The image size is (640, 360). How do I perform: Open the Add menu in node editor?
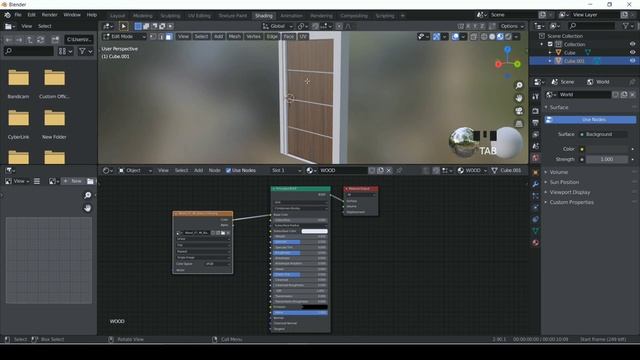click(x=198, y=170)
